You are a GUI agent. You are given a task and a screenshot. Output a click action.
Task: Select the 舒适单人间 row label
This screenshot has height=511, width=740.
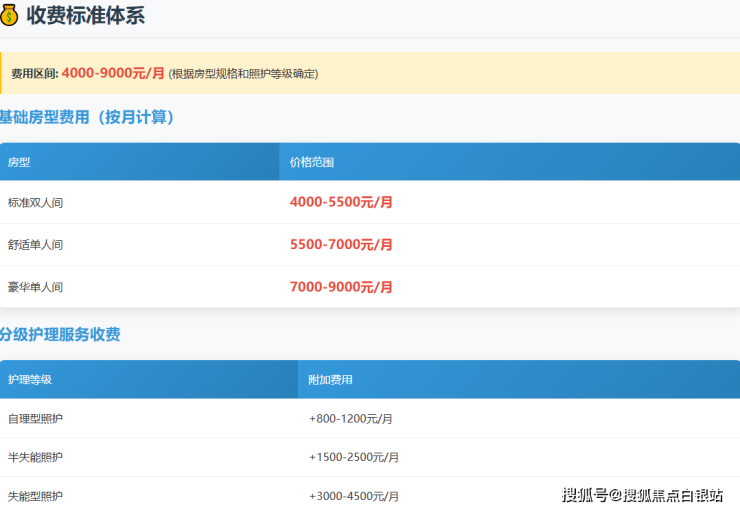tap(35, 245)
